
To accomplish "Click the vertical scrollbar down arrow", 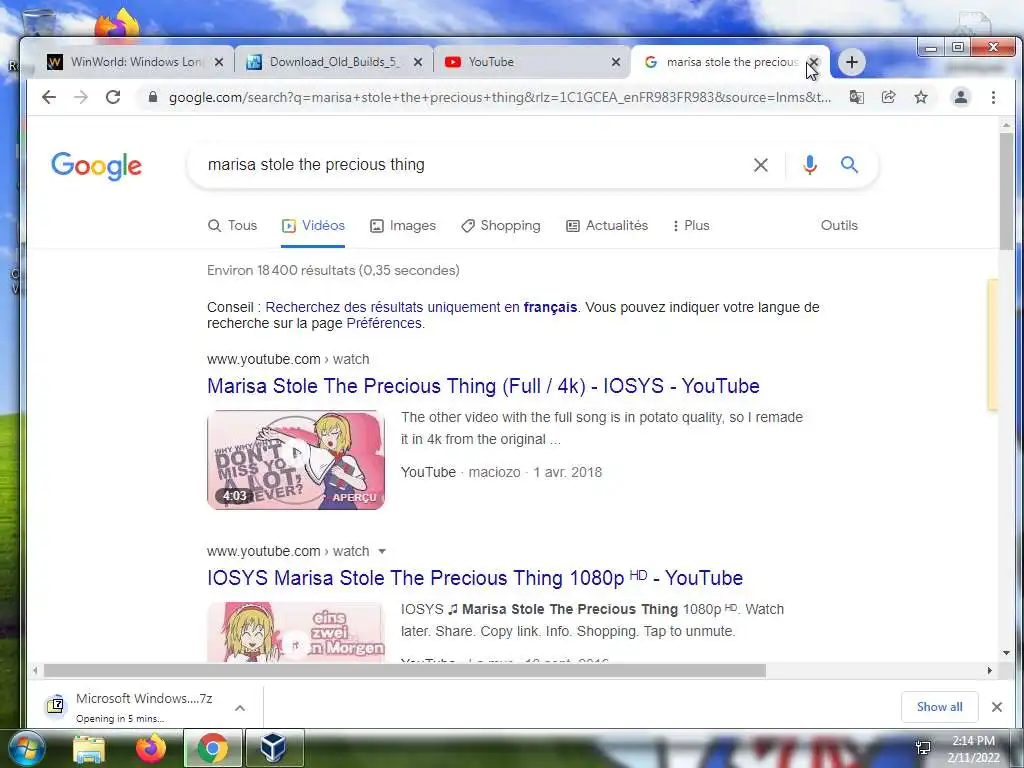I will (x=1006, y=652).
